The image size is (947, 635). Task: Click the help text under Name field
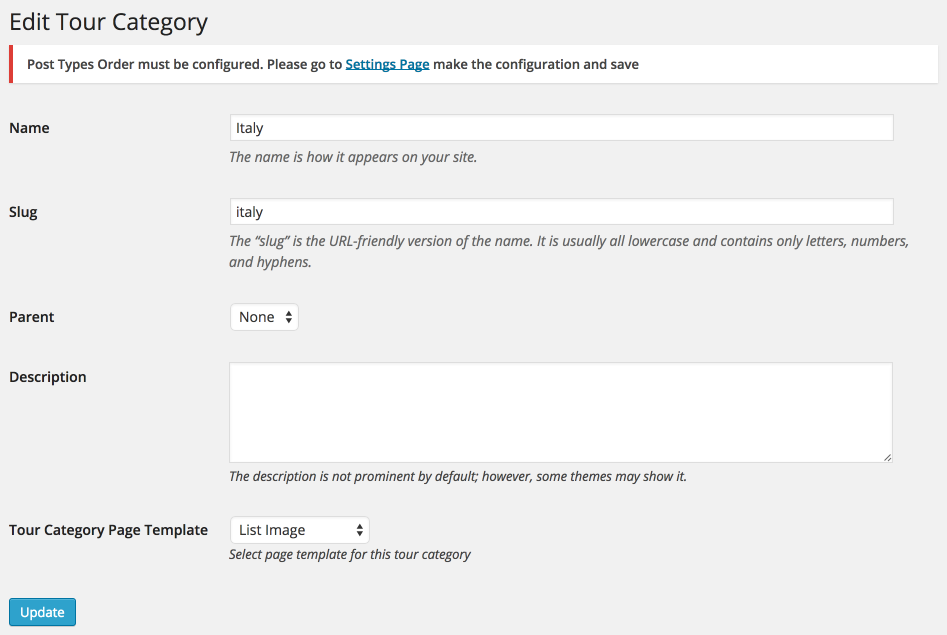pos(353,157)
